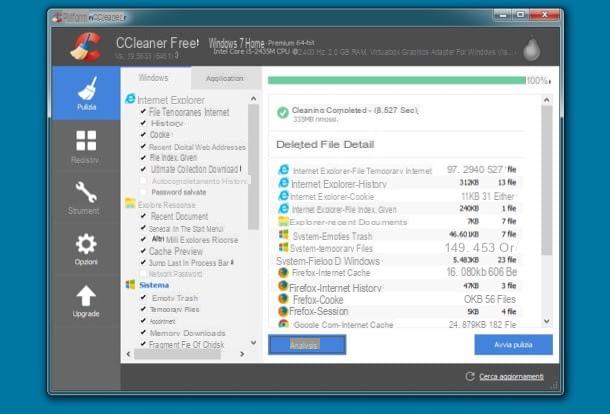Image resolution: width=610 pixels, height=414 pixels.
Task: Click the Explorer folder icon in tree
Action: point(130,203)
